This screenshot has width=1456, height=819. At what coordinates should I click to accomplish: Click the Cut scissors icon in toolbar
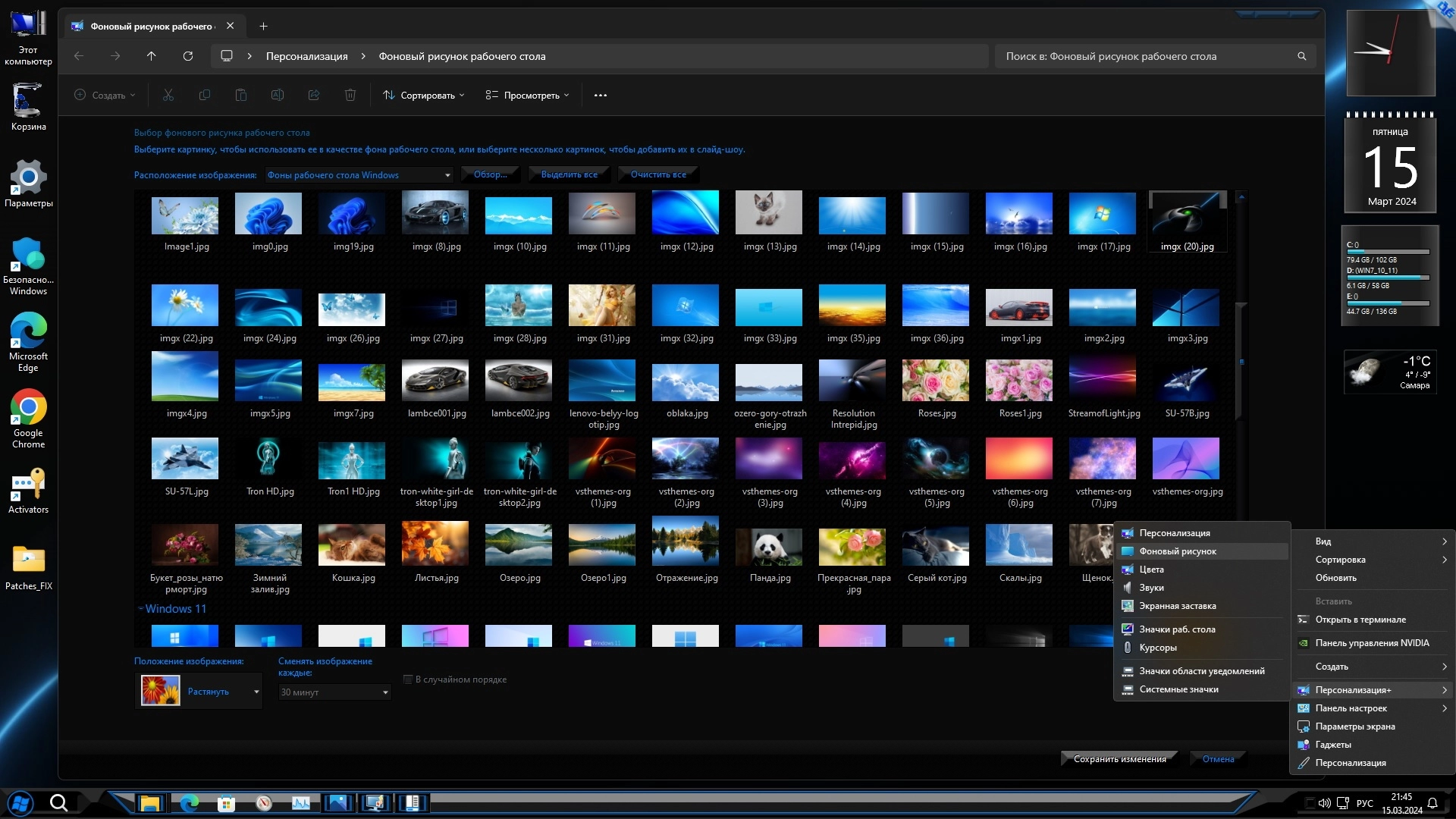tap(168, 96)
